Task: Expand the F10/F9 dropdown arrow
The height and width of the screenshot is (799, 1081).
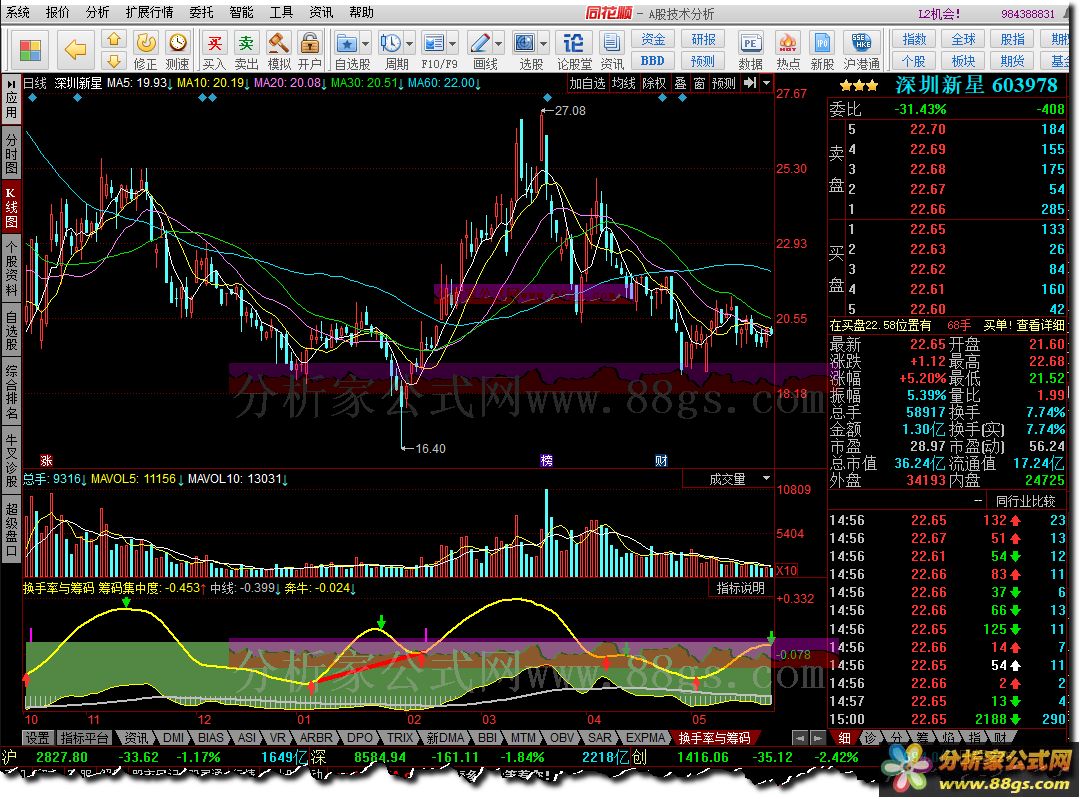Action: (453, 44)
